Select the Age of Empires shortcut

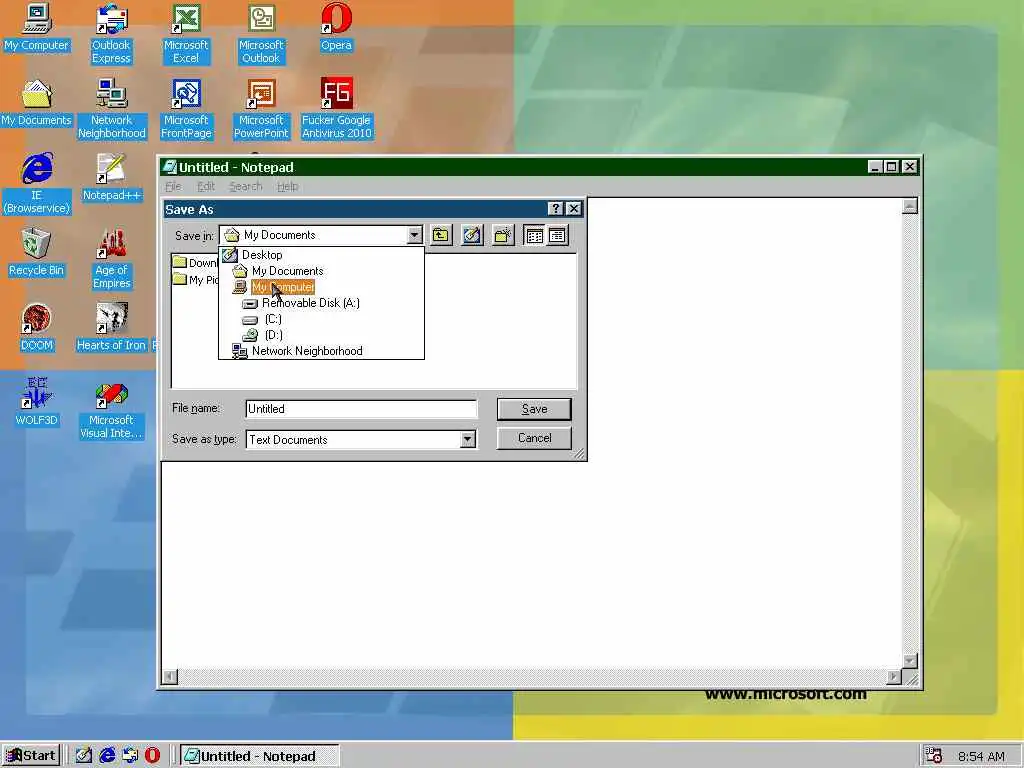[112, 259]
